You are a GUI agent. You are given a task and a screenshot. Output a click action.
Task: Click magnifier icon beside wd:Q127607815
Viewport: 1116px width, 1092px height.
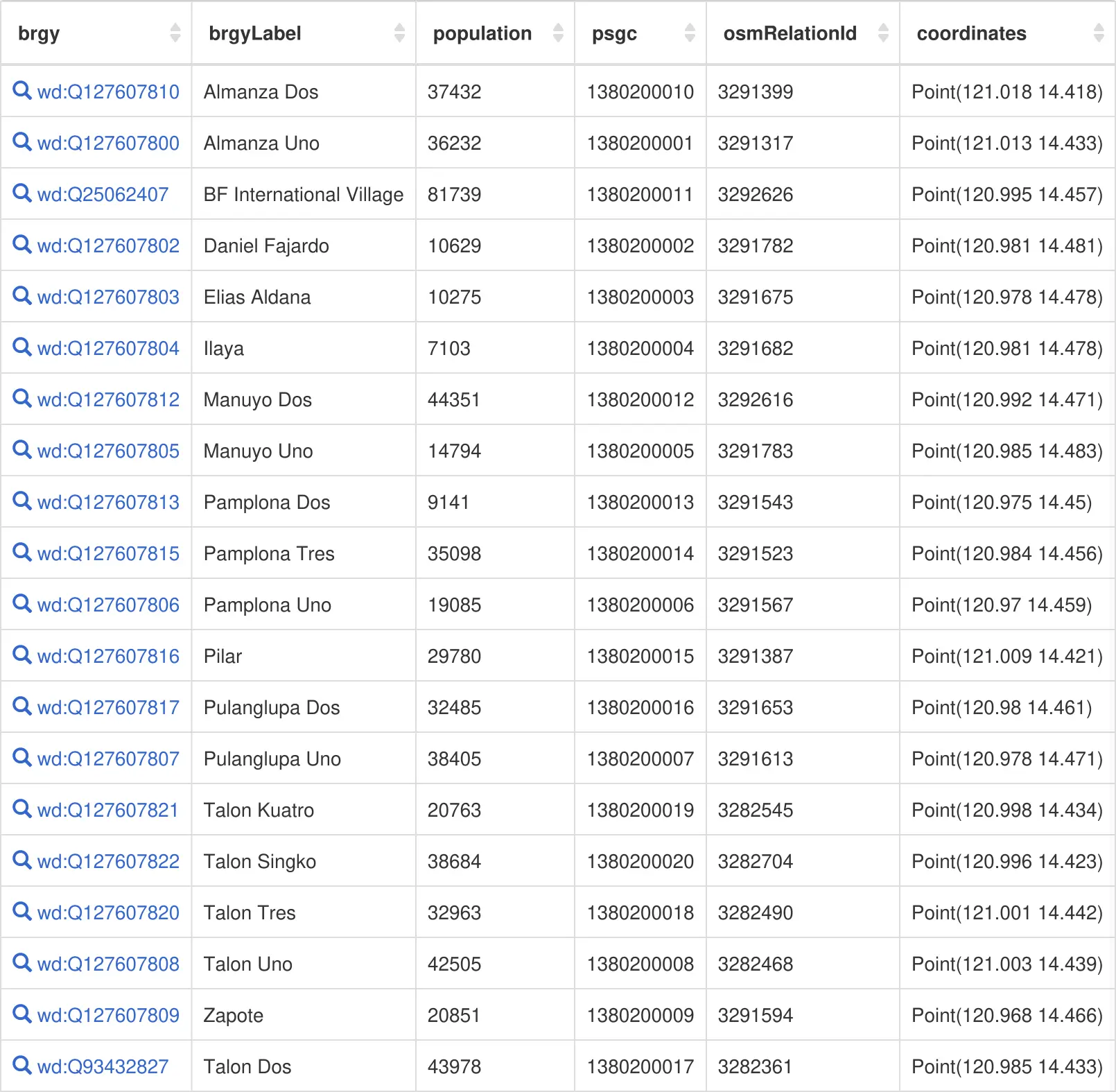pyautogui.click(x=22, y=552)
